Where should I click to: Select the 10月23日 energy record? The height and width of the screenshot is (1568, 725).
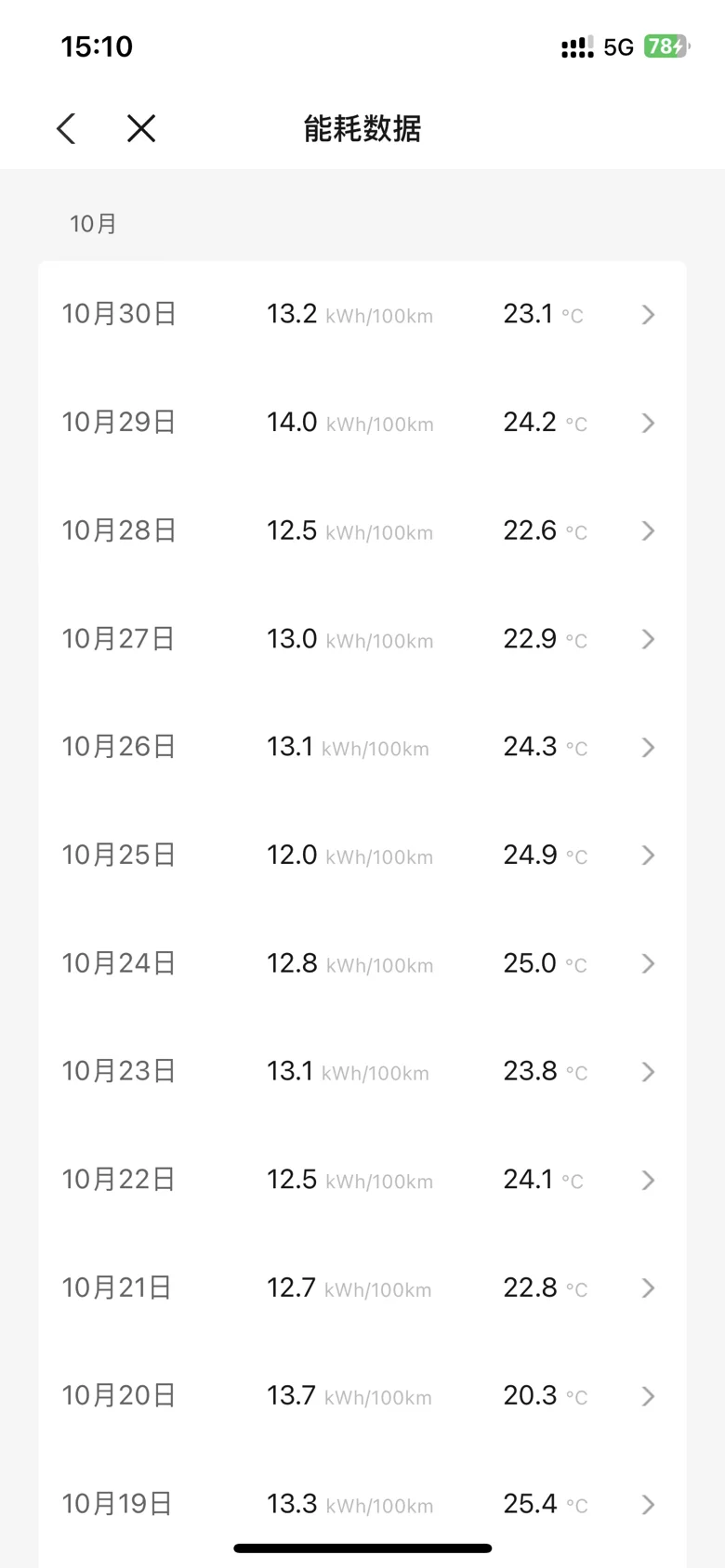(x=362, y=1071)
